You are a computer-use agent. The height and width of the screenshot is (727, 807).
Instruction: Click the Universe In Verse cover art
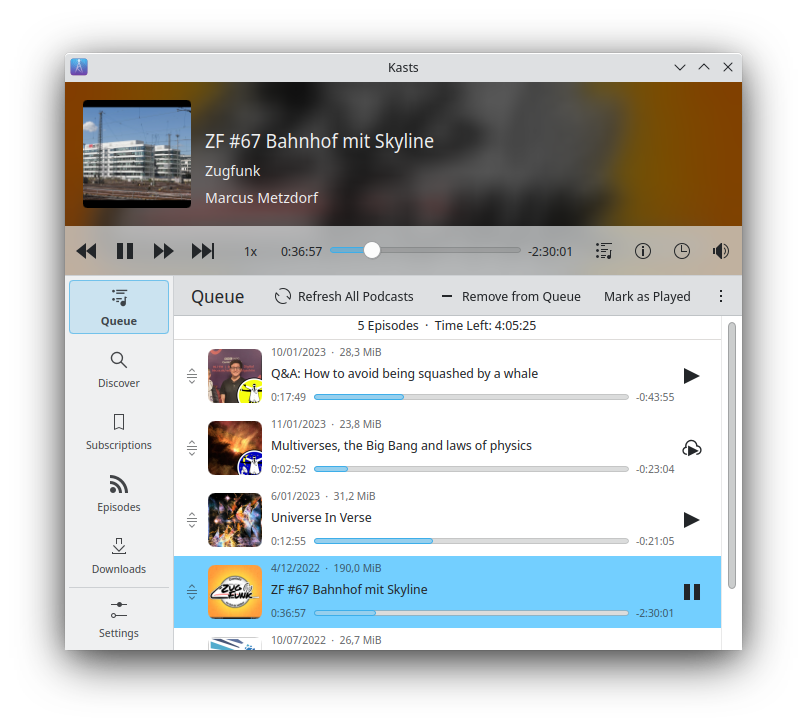[x=235, y=520]
